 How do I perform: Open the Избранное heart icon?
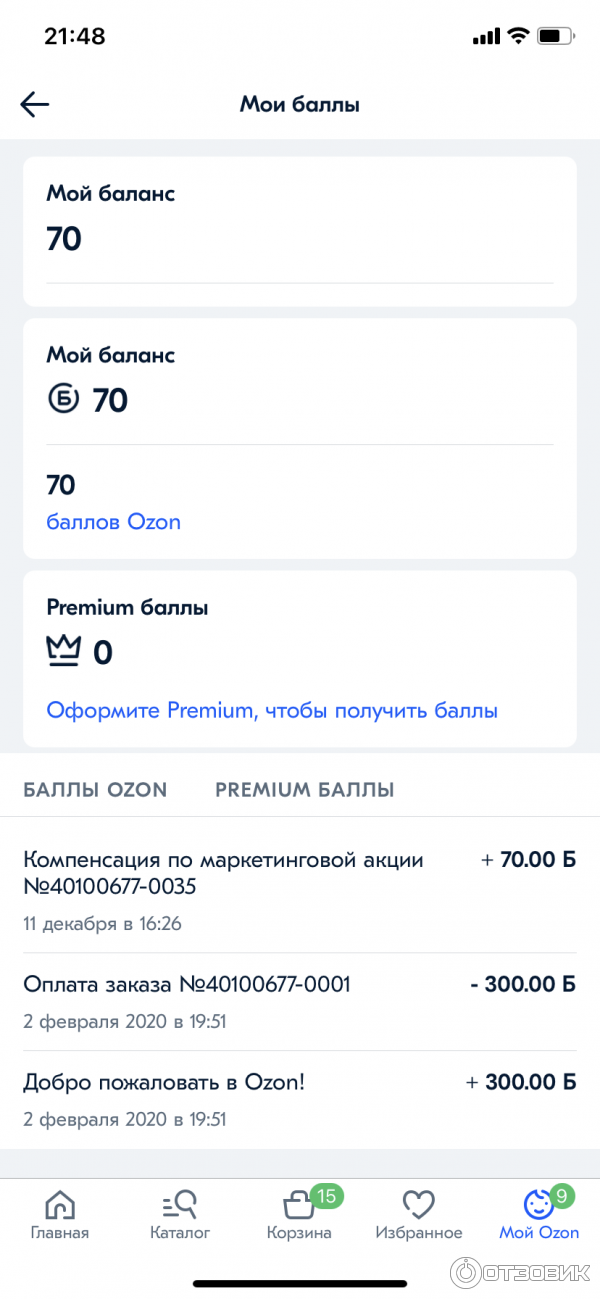point(418,1204)
